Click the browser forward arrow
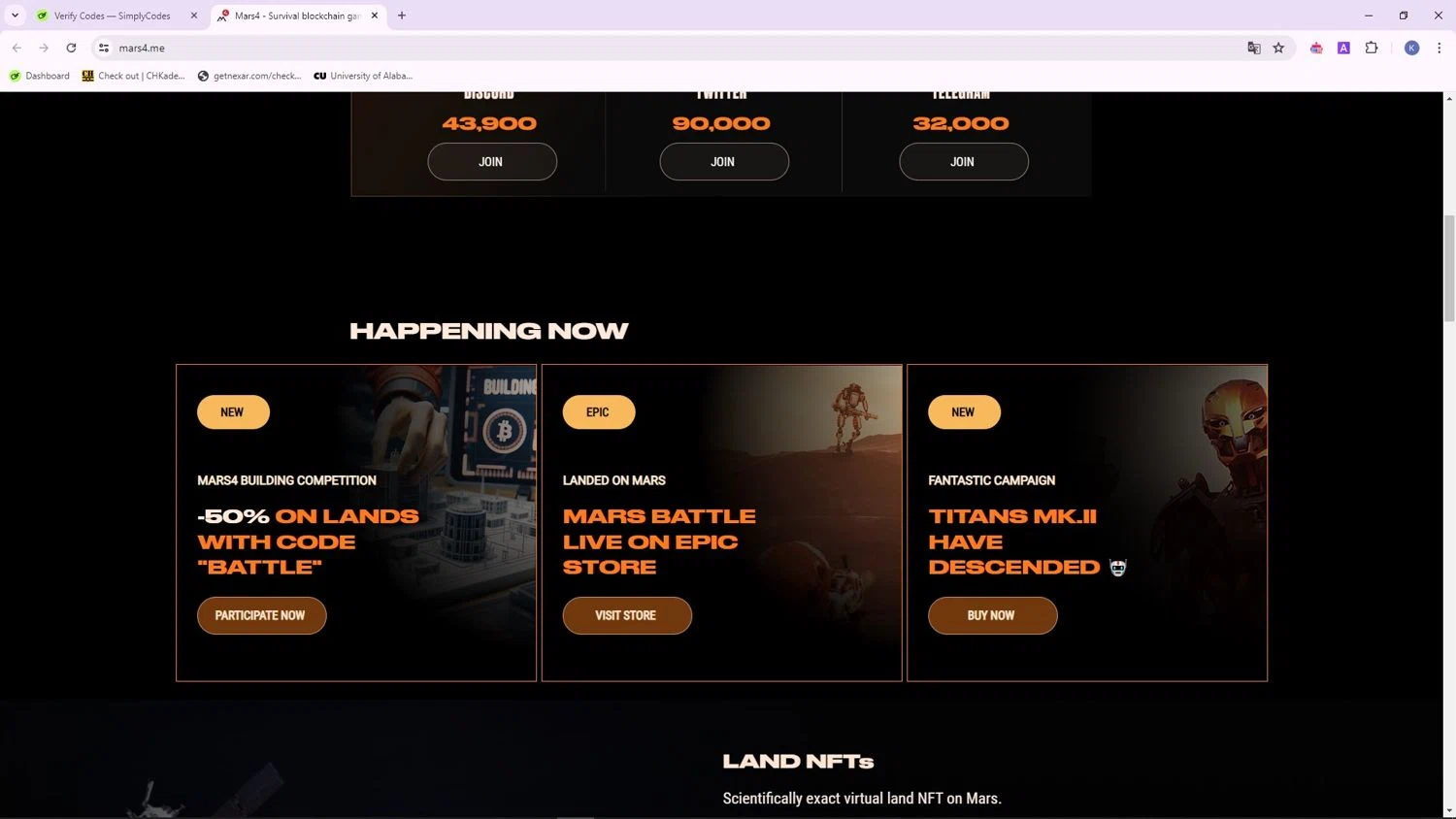This screenshot has height=819, width=1456. 44,48
